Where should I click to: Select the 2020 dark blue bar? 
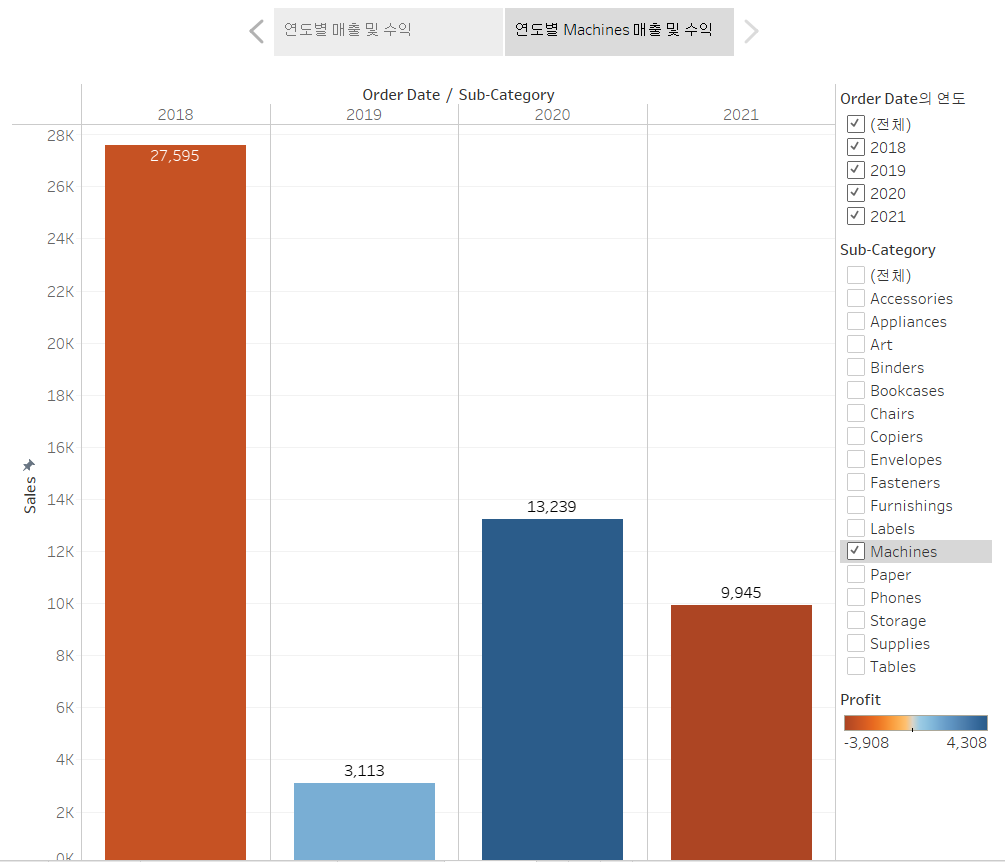552,690
